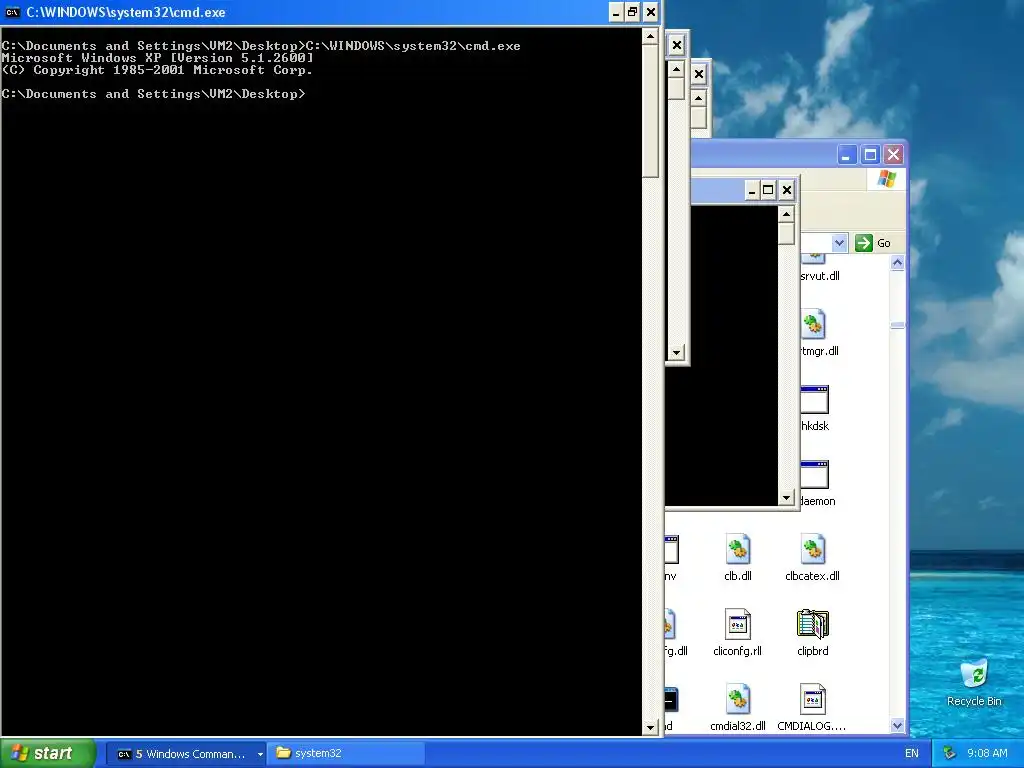Maximize the small background cmd window
The height and width of the screenshot is (768, 1024).
click(769, 190)
